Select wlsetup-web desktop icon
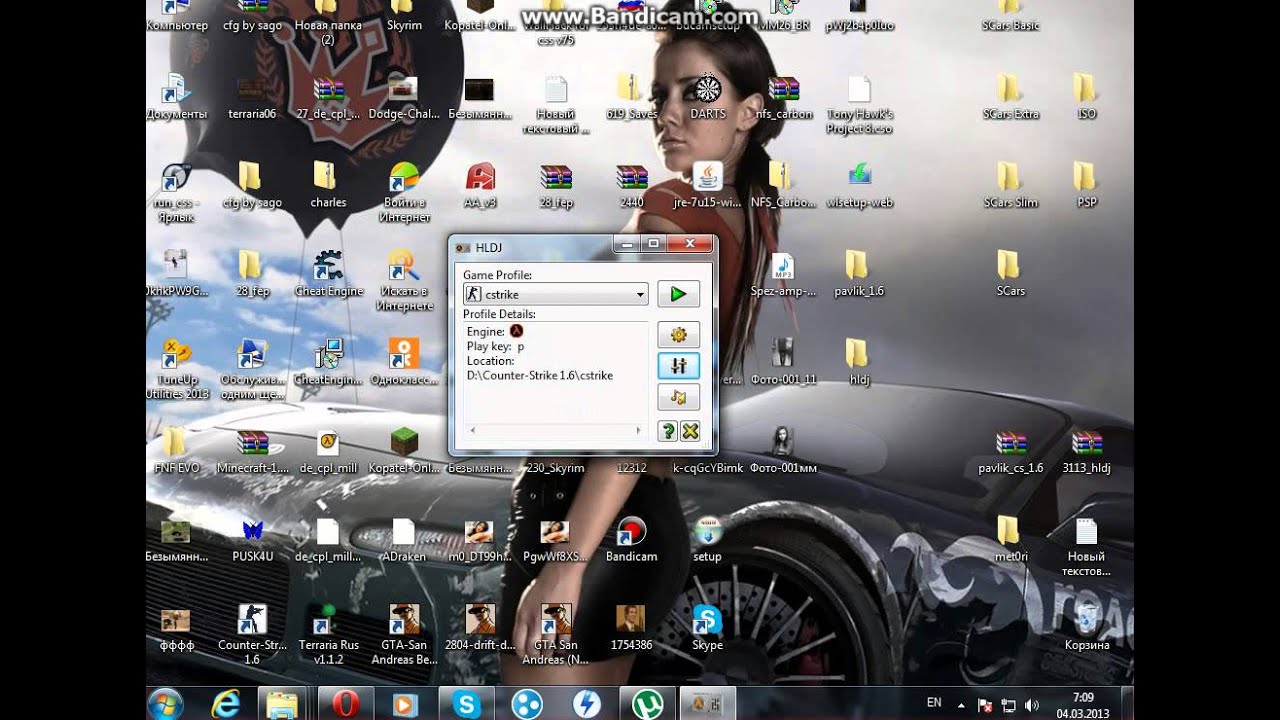 (859, 186)
